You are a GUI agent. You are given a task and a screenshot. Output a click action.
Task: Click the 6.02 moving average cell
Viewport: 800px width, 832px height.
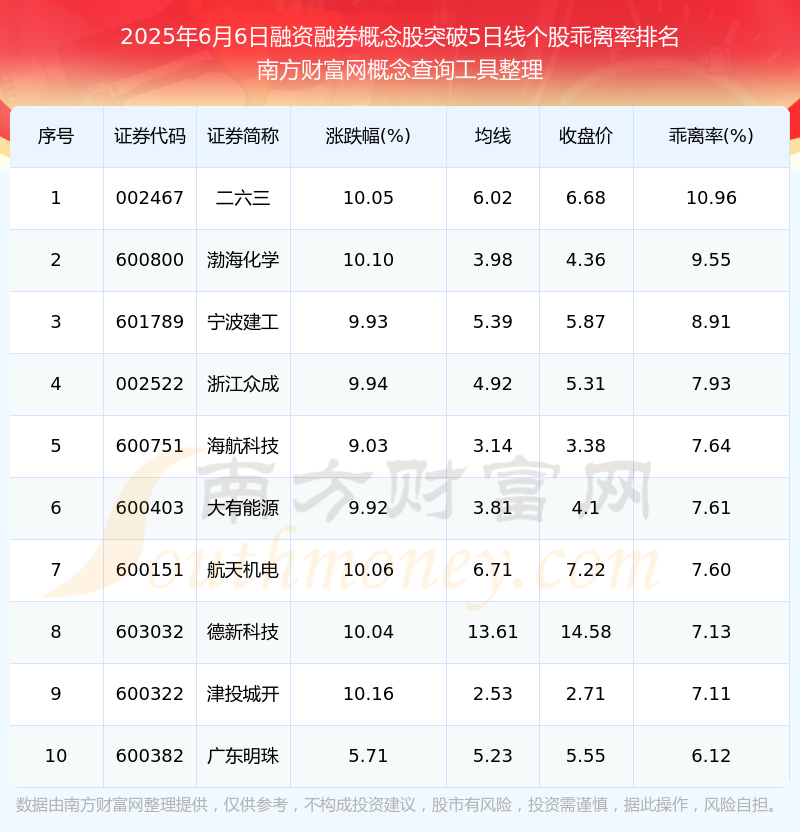[x=492, y=198]
